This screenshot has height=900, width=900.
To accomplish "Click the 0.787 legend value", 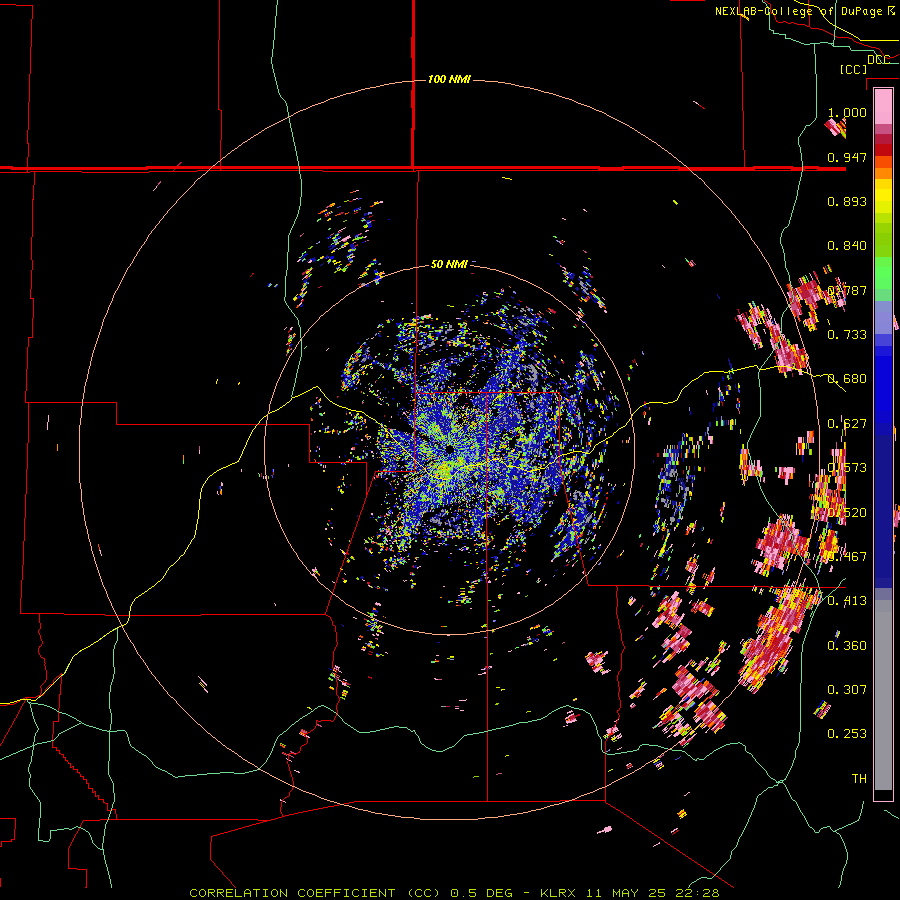I will point(847,290).
